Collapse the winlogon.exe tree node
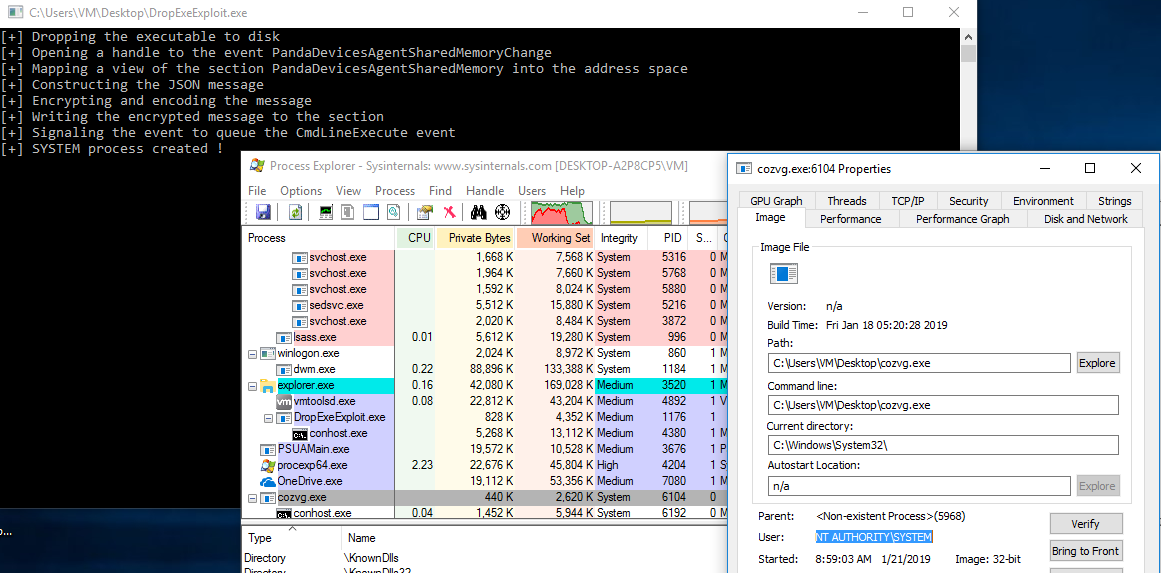 coord(252,353)
